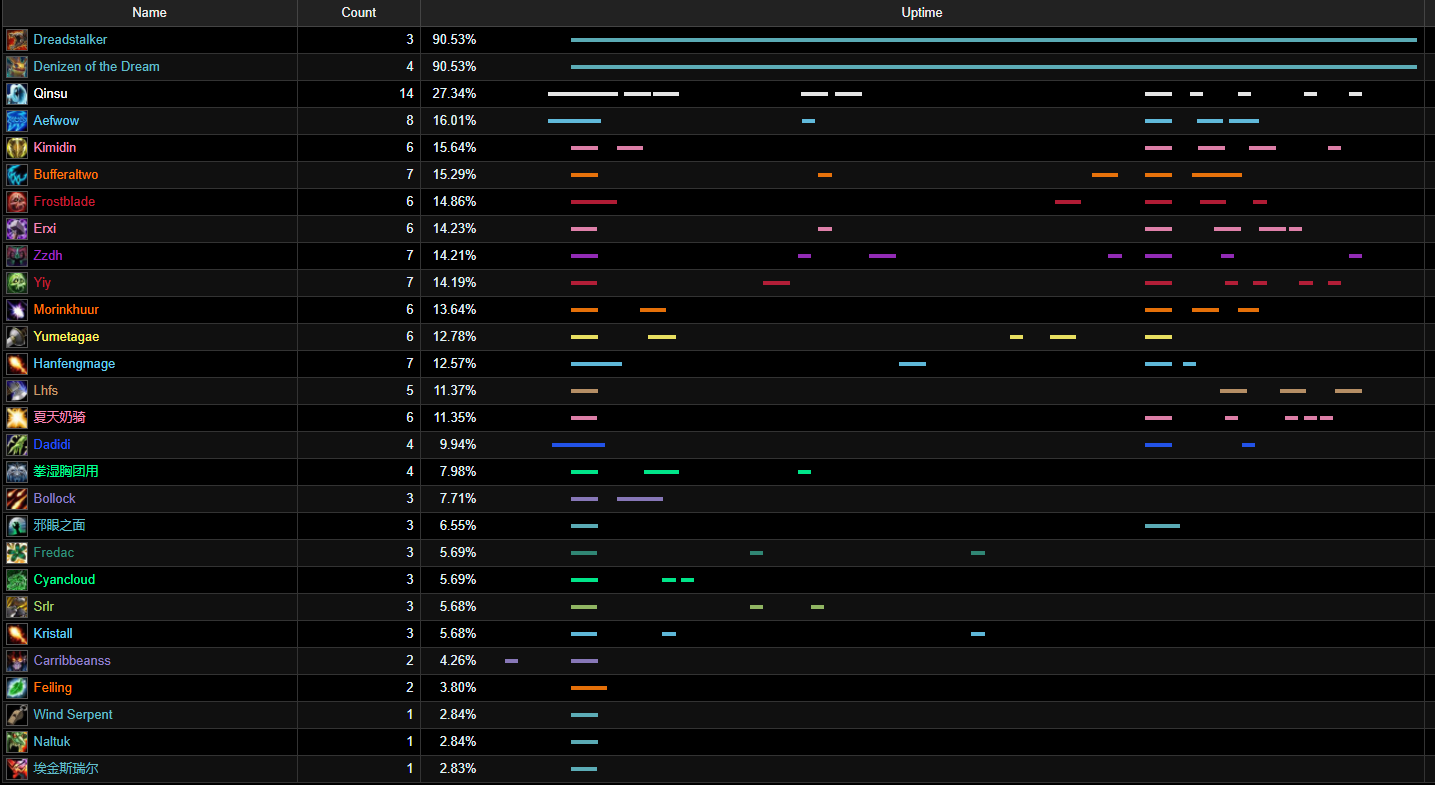
Task: Open the Erxi name link
Action: click(x=45, y=229)
